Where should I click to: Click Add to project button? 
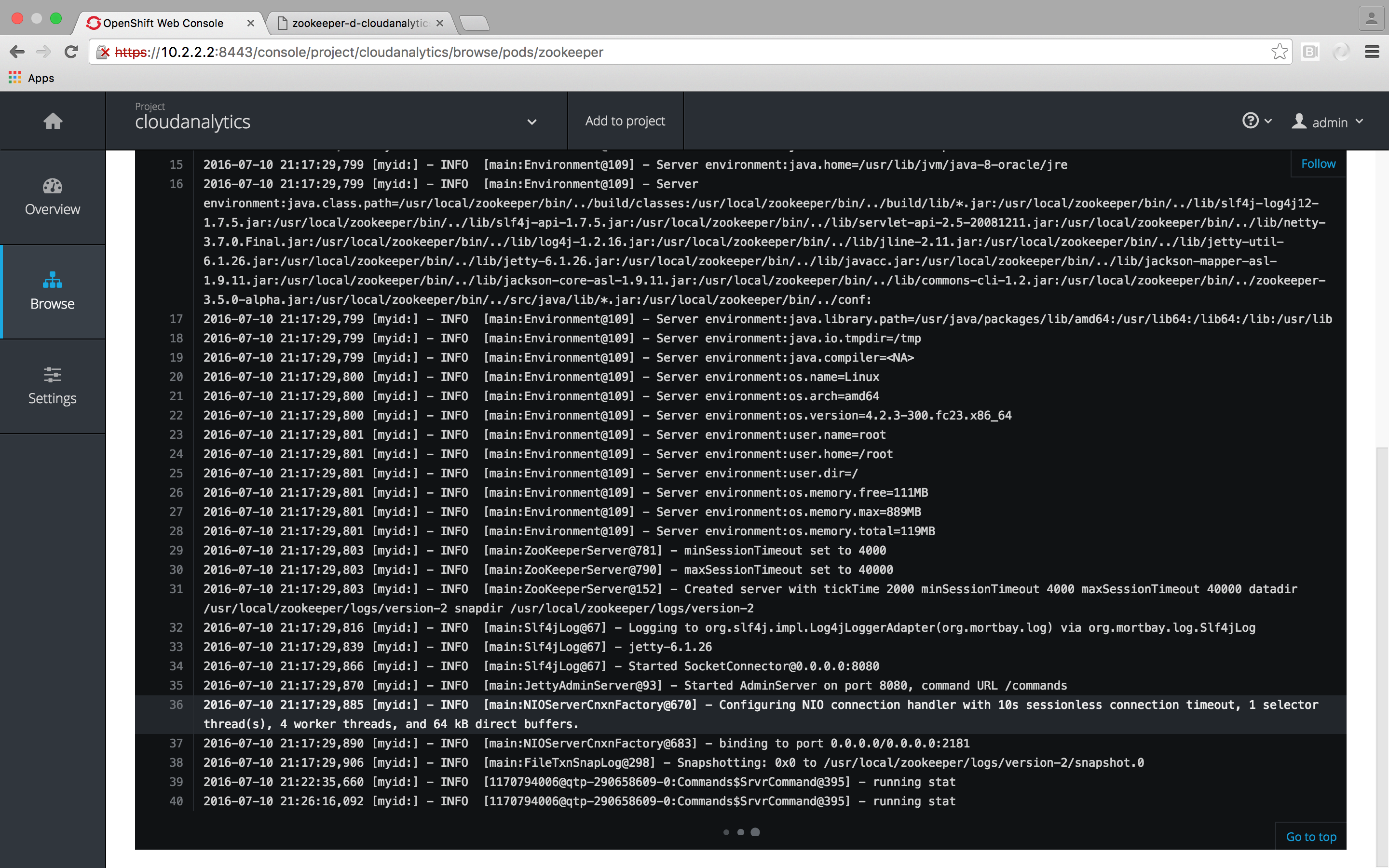click(x=625, y=121)
